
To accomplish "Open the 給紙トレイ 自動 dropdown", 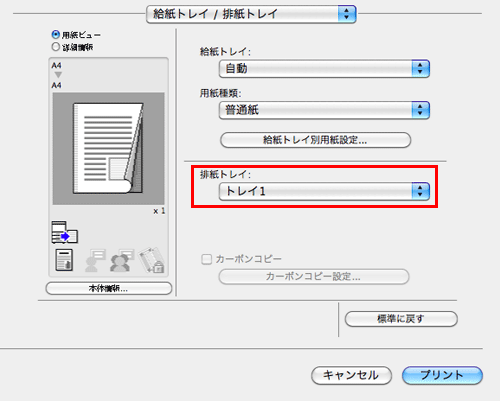I will [x=324, y=69].
